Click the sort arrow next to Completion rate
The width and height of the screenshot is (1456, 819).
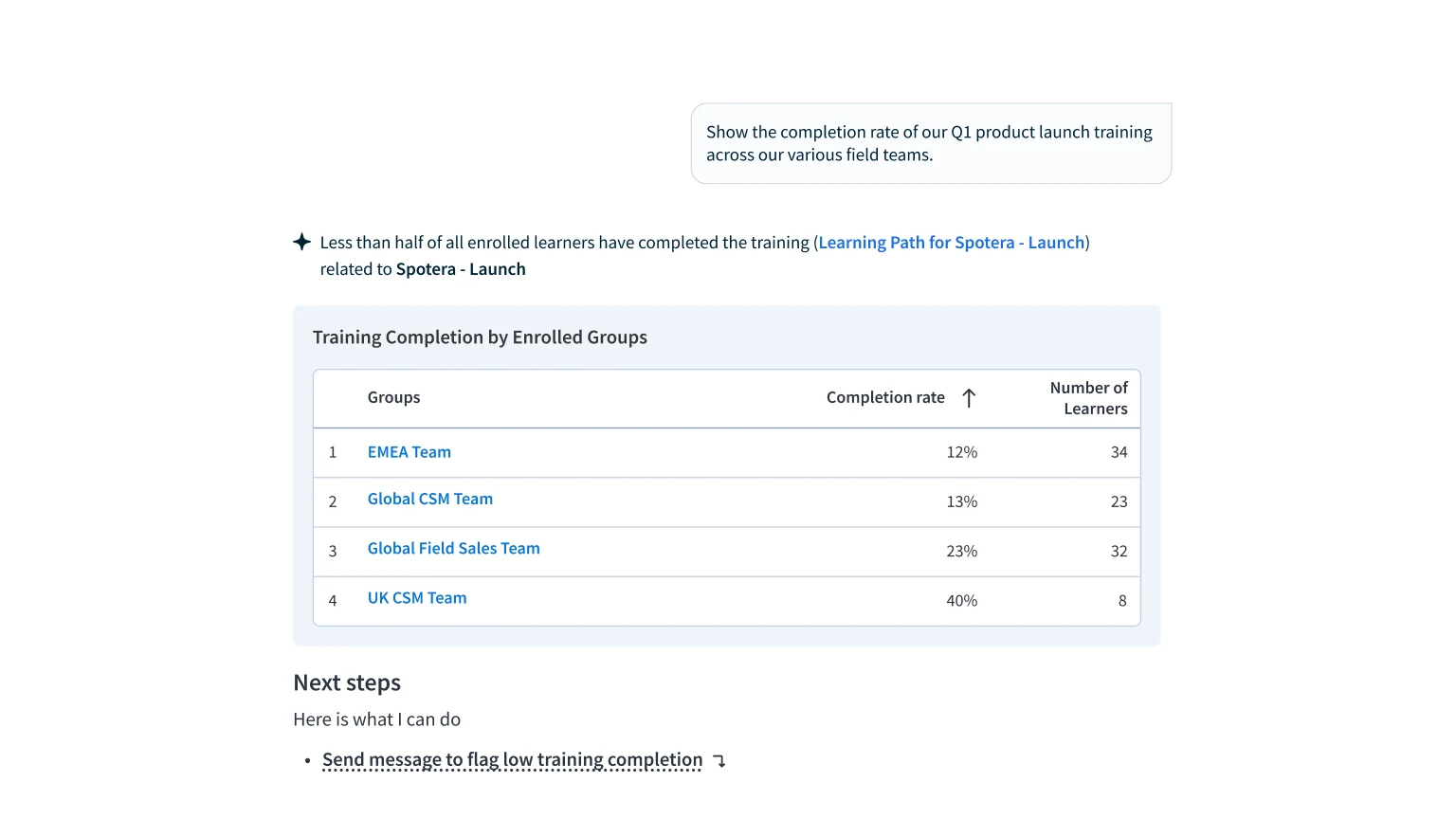(x=969, y=398)
